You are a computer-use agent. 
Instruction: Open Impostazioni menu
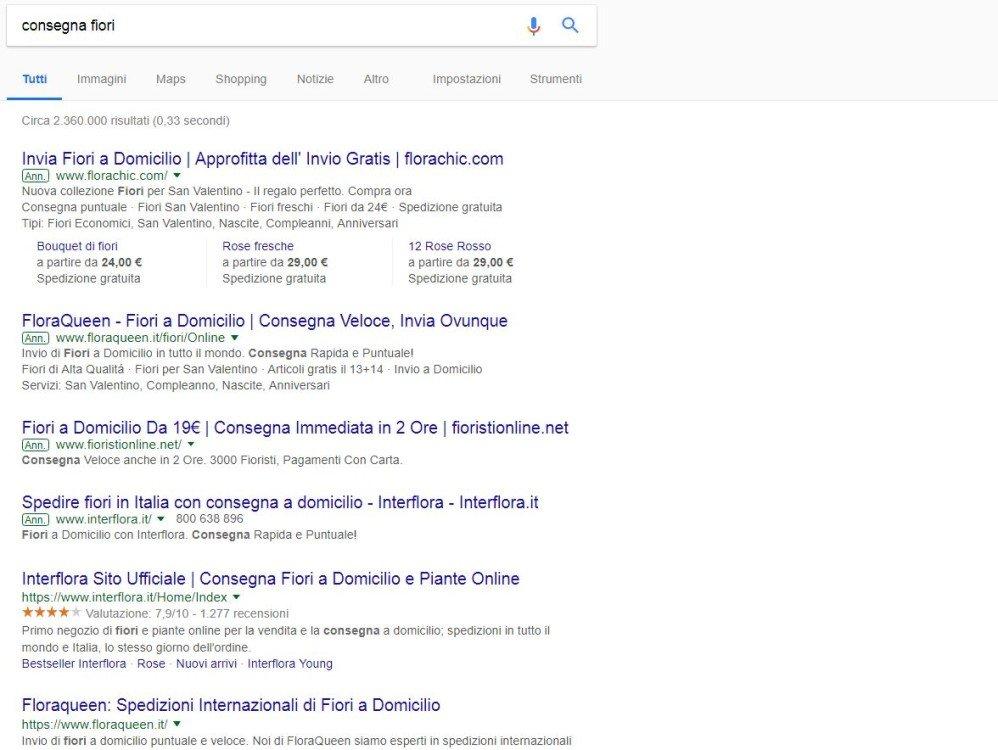coord(467,79)
